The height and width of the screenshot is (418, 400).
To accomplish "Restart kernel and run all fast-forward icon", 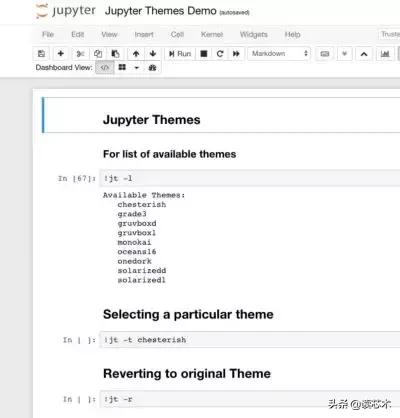I will [x=236, y=54].
